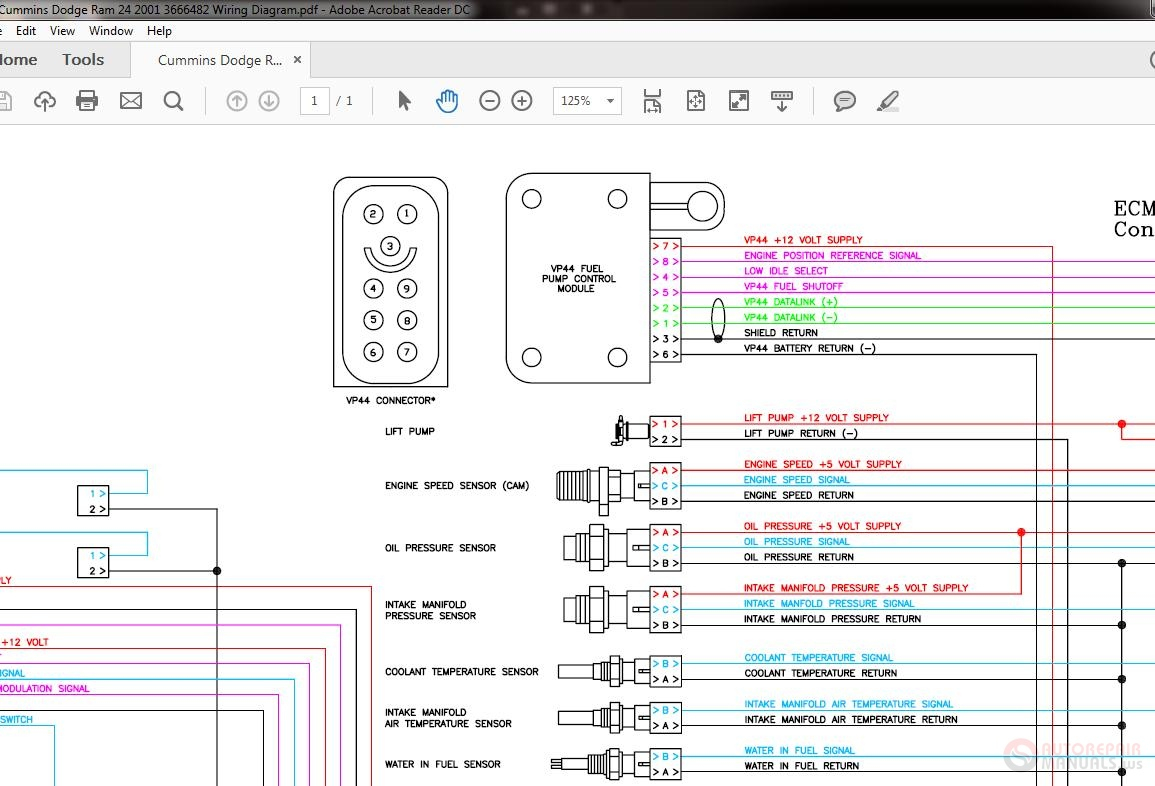Activate the Hand pan tool
The width and height of the screenshot is (1155, 786).
coord(446,101)
